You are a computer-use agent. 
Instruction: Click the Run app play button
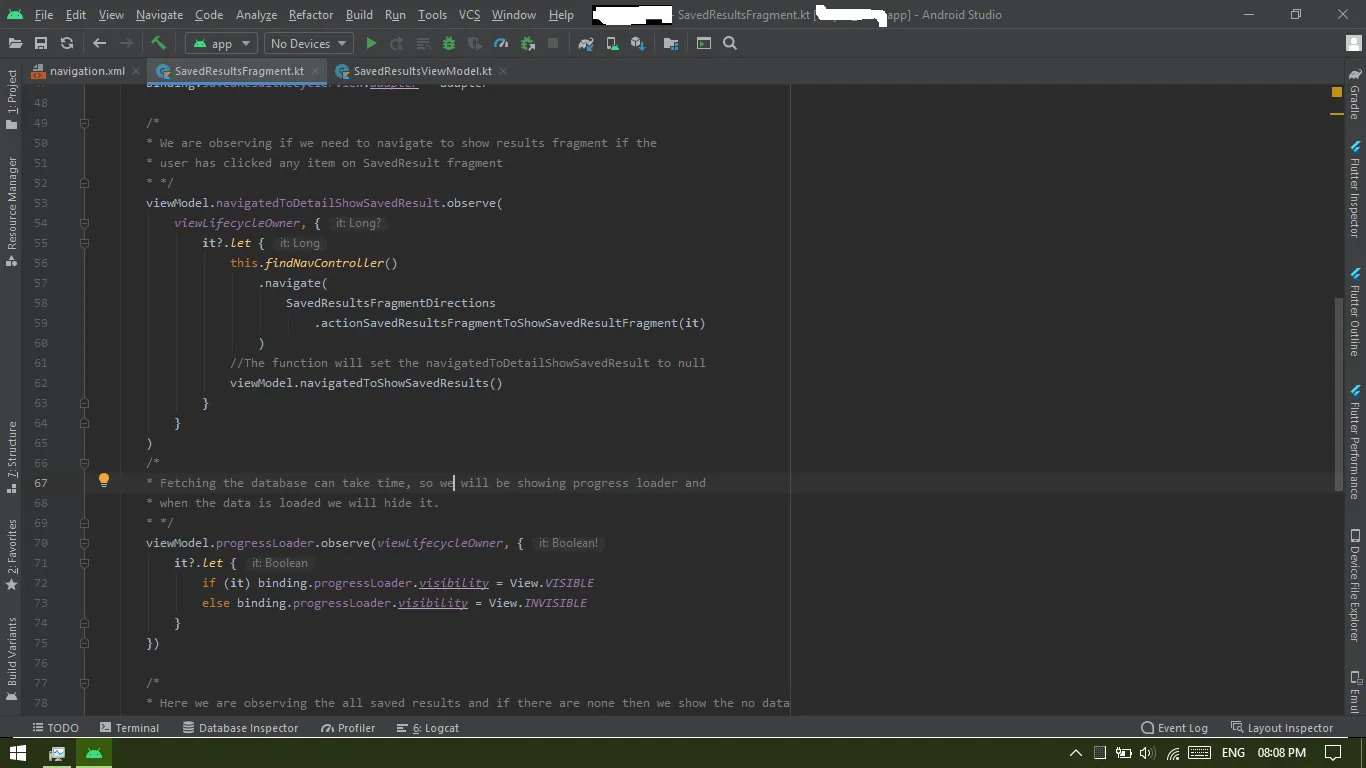[371, 43]
